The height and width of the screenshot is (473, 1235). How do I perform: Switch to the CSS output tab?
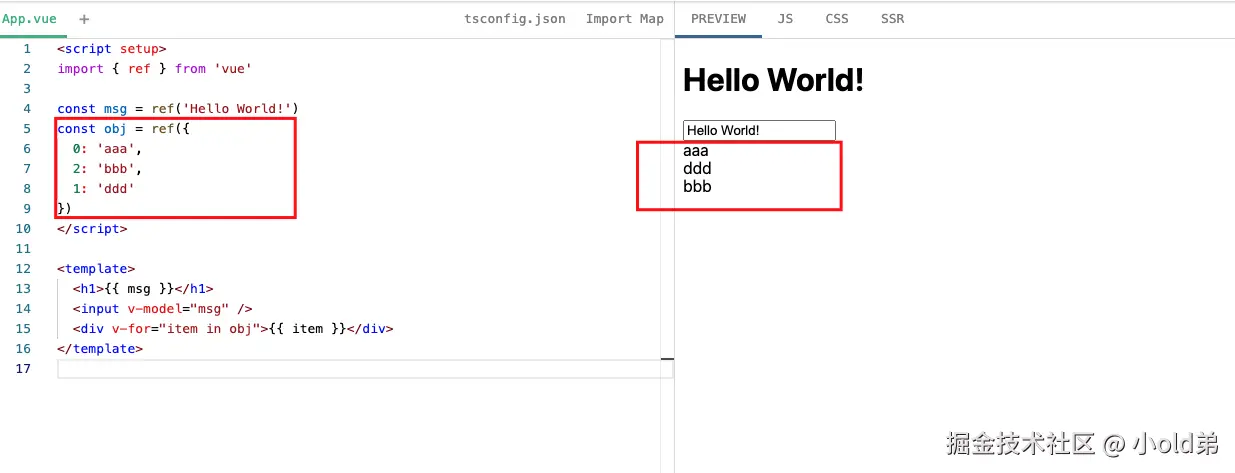[837, 19]
